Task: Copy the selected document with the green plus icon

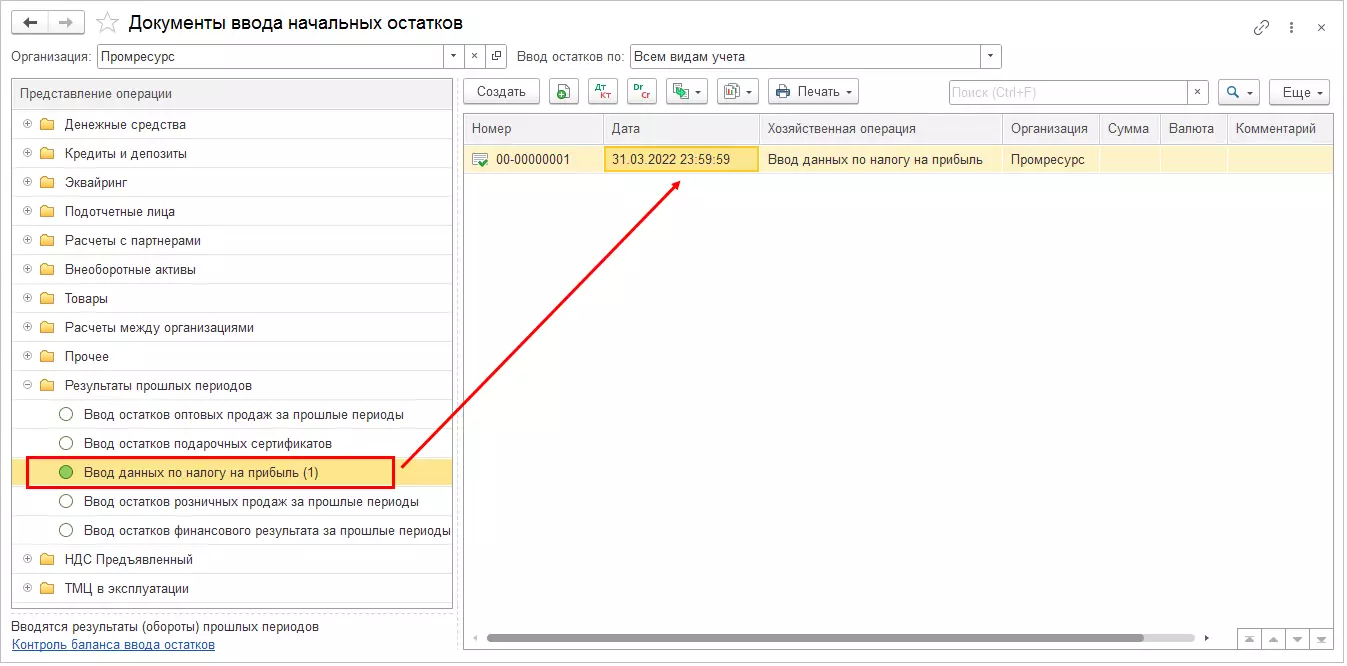Action: pos(564,92)
